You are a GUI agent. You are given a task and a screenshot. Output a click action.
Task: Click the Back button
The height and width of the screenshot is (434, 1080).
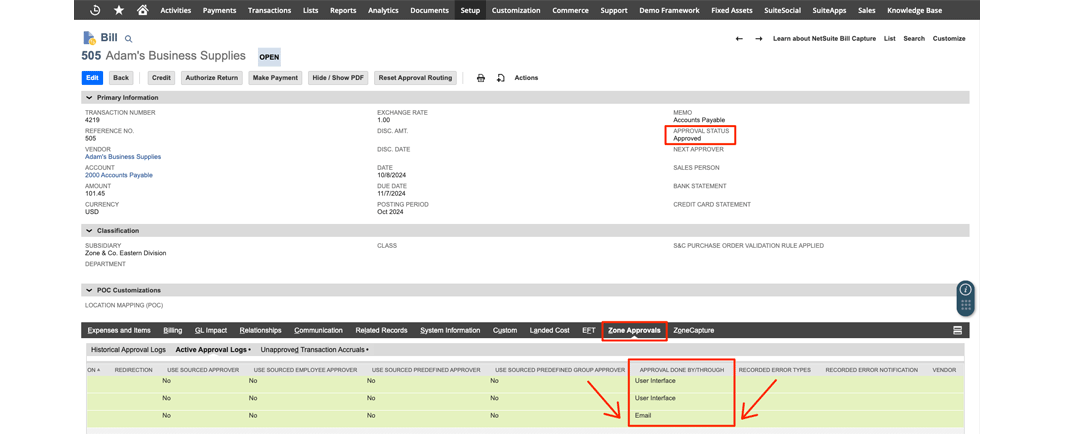121,78
